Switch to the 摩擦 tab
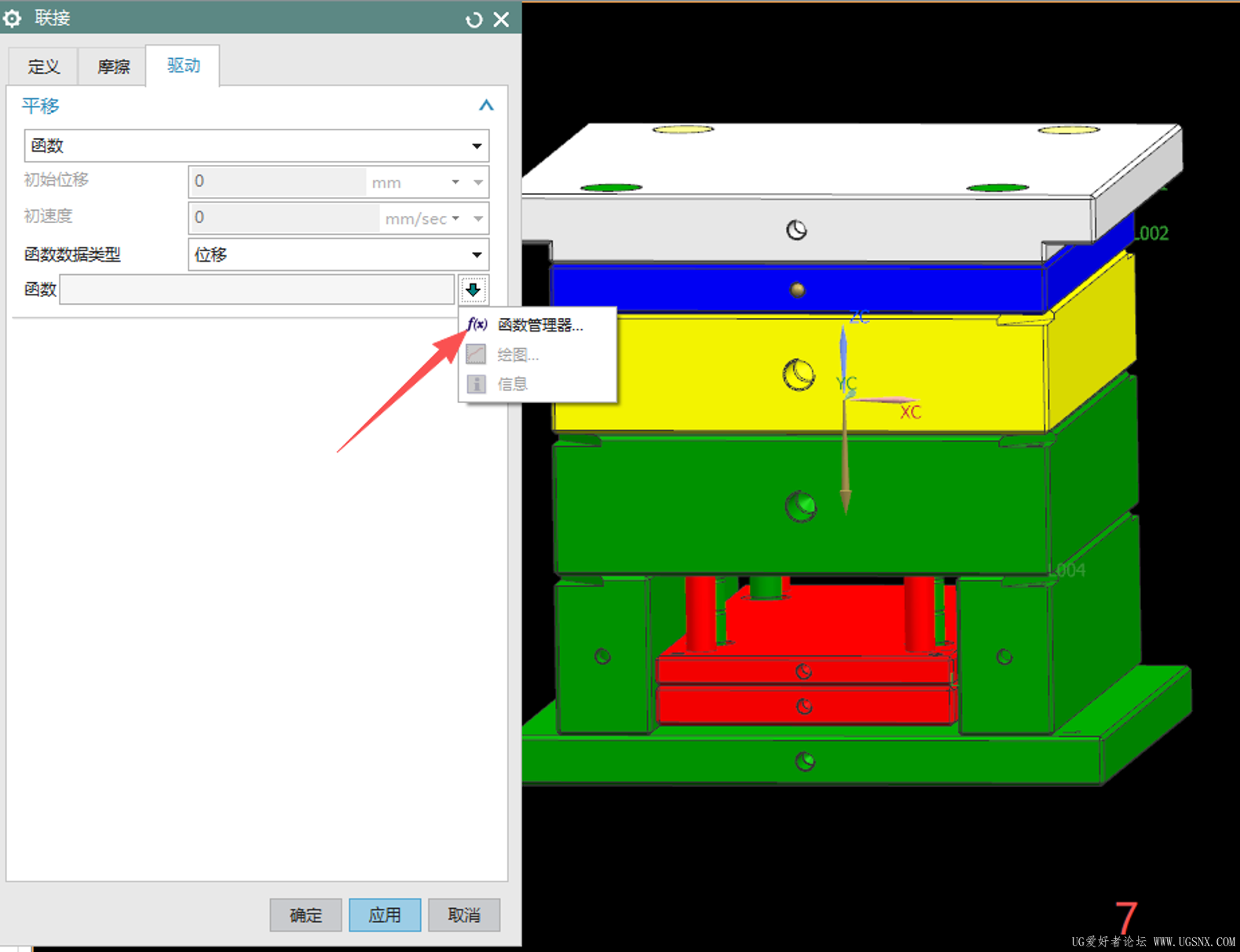The width and height of the screenshot is (1240, 952). 112,66
